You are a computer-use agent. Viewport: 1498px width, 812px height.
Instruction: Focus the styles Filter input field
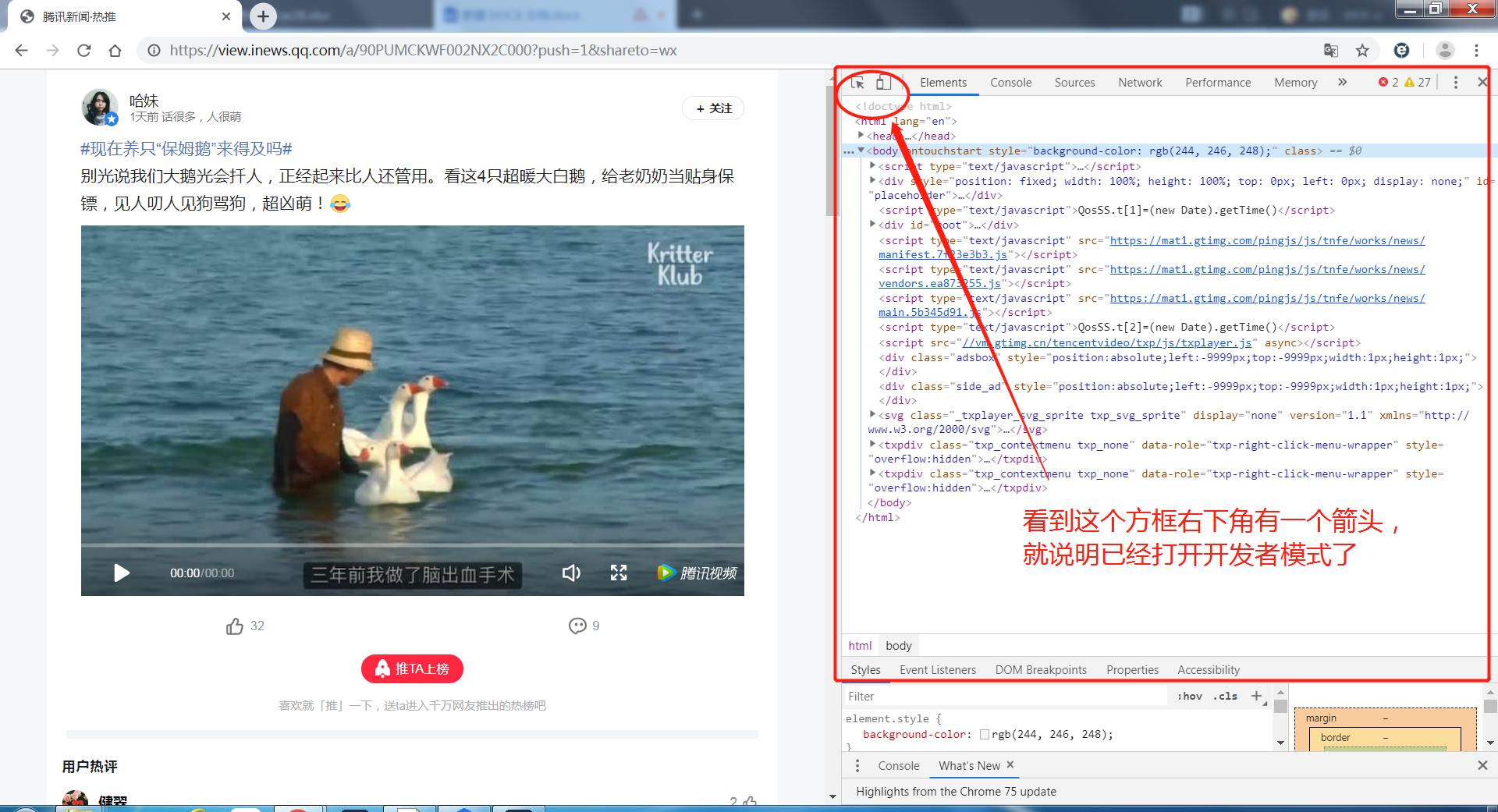click(x=1005, y=697)
